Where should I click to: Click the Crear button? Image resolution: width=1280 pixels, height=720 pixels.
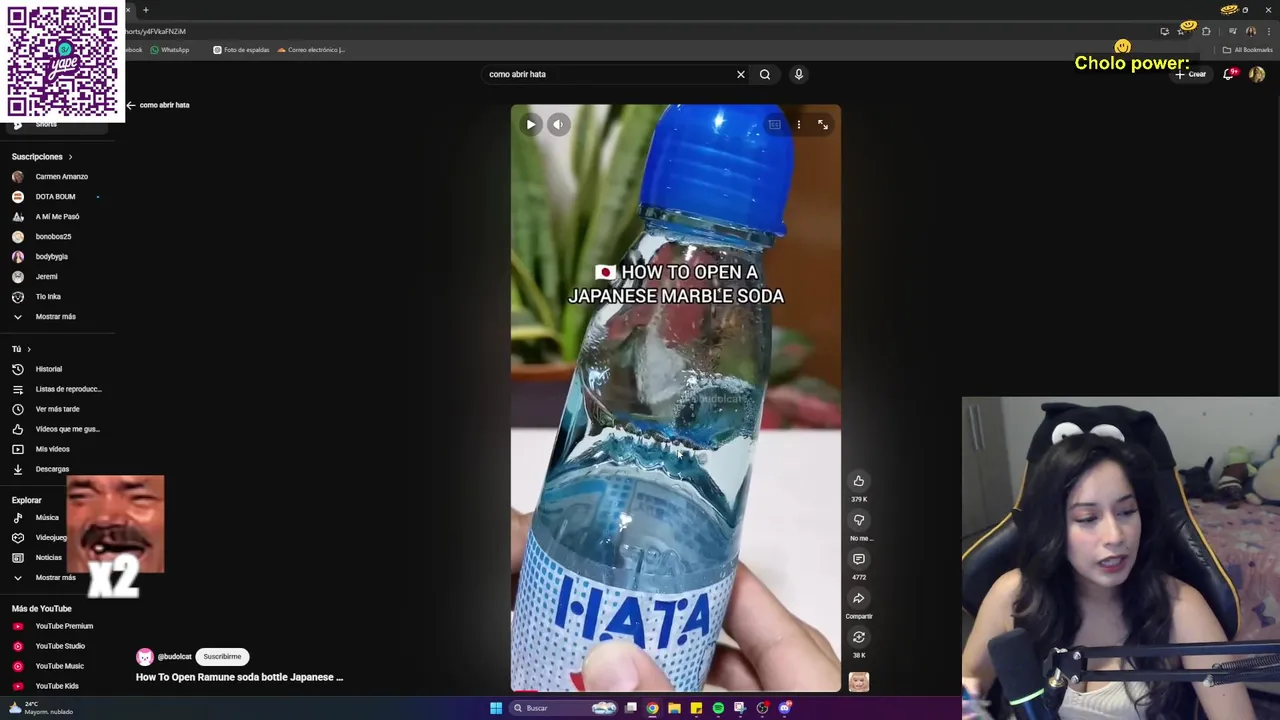coord(1191,74)
